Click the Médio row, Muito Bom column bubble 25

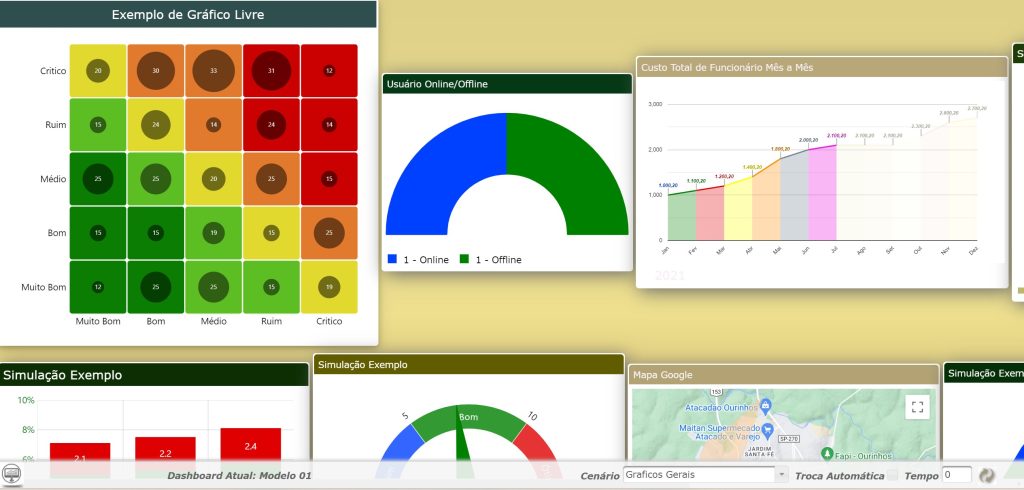click(x=98, y=179)
